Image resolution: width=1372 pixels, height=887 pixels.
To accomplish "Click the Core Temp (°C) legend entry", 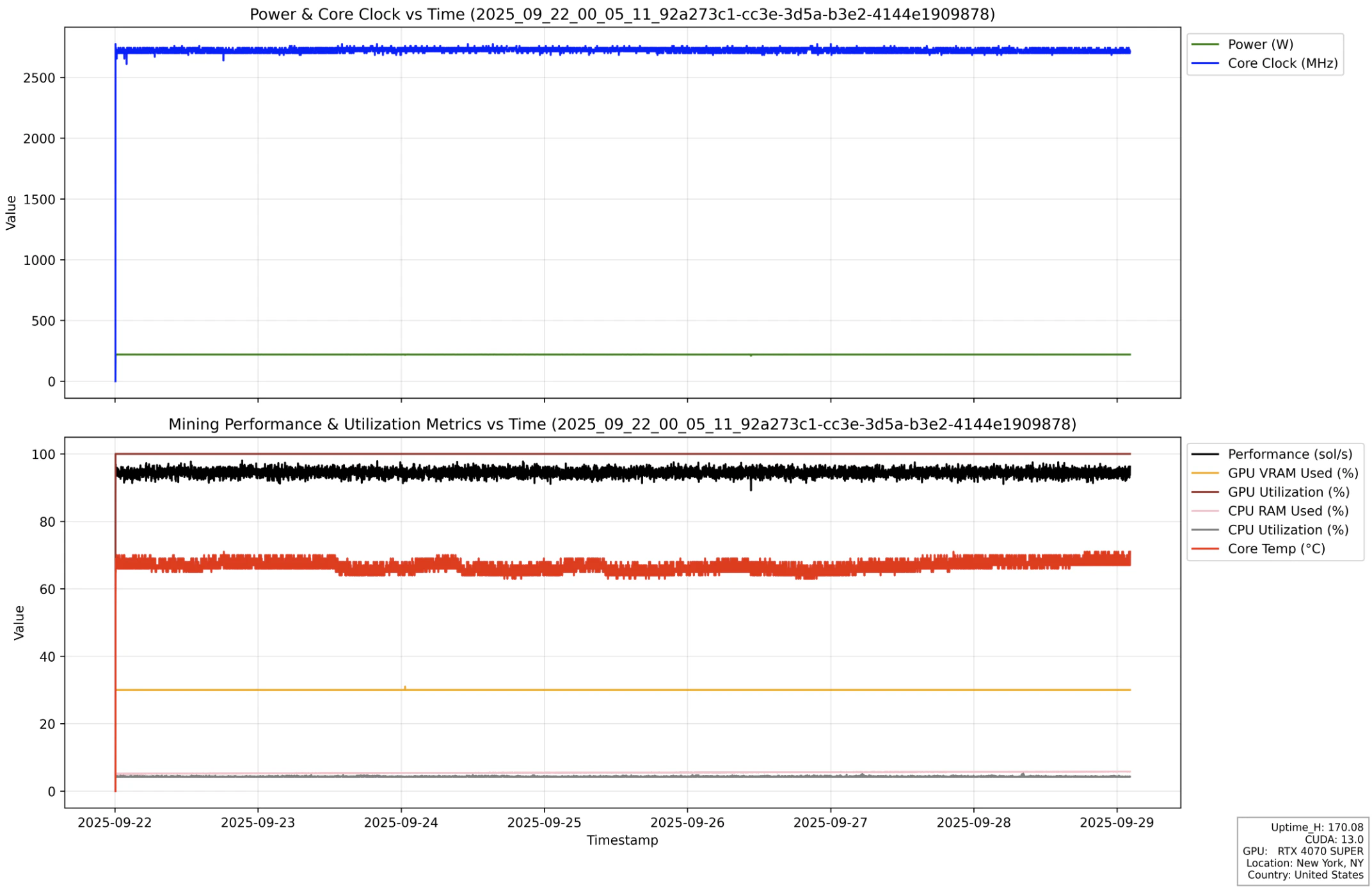I will pos(1275,549).
